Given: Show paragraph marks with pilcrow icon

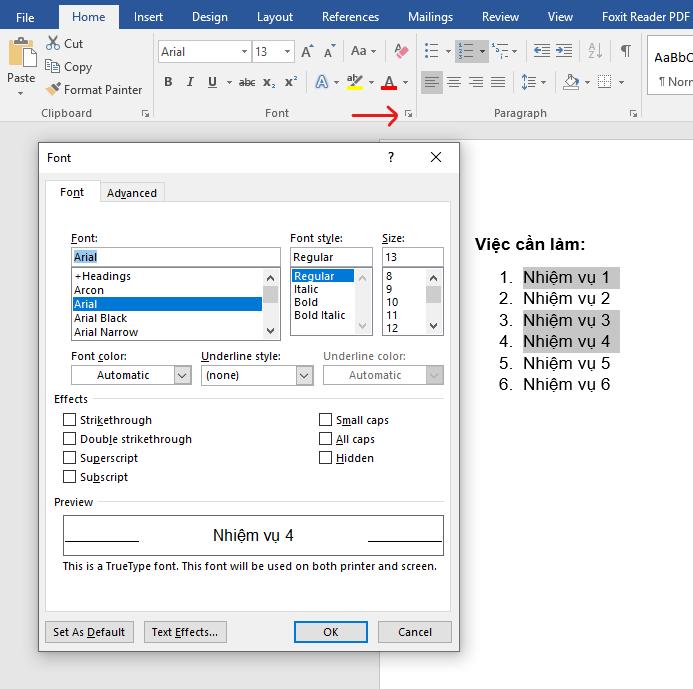Looking at the screenshot, I should point(625,51).
